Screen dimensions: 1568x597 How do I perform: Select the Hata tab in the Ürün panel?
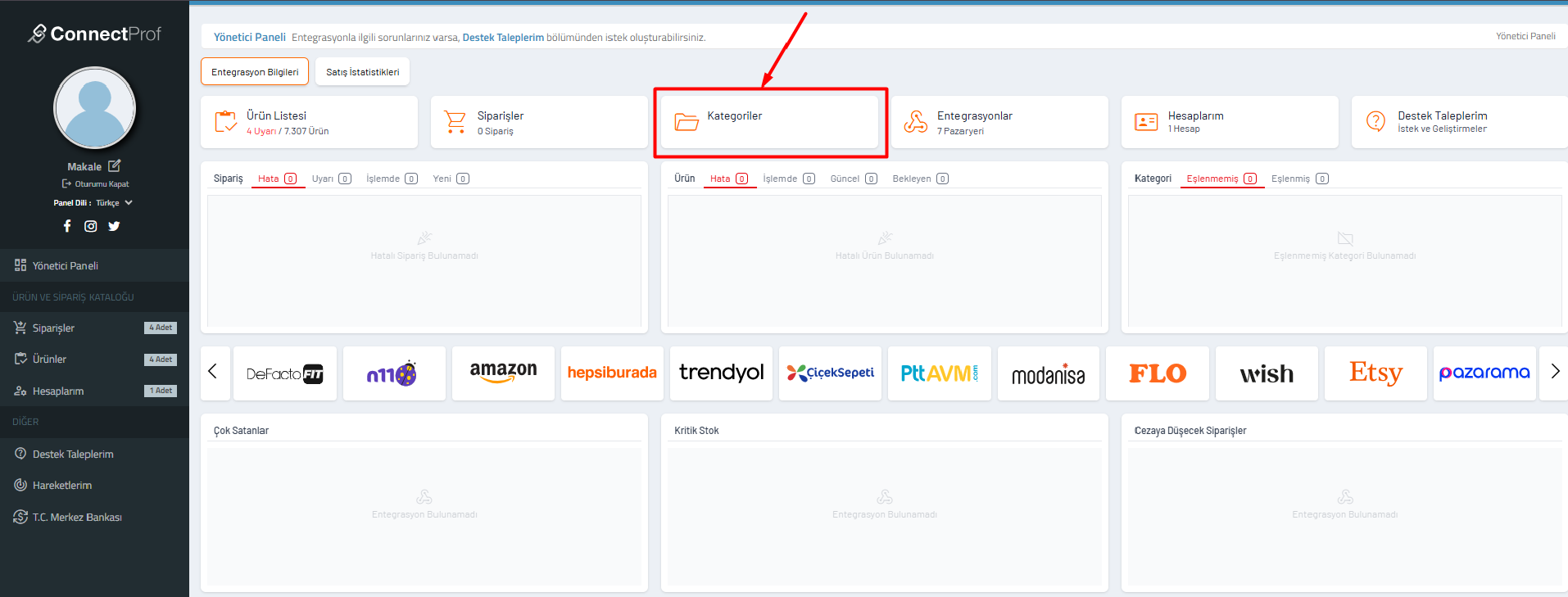pyautogui.click(x=729, y=179)
